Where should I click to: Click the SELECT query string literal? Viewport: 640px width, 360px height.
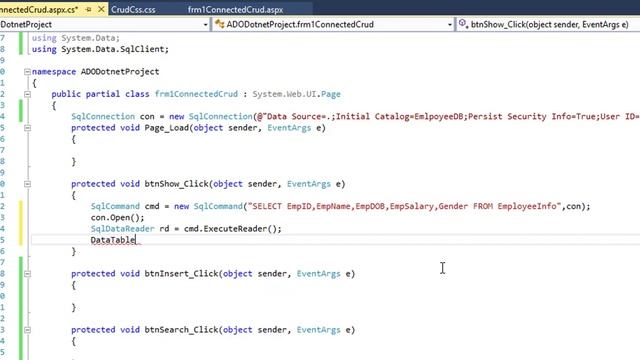pyautogui.click(x=404, y=206)
